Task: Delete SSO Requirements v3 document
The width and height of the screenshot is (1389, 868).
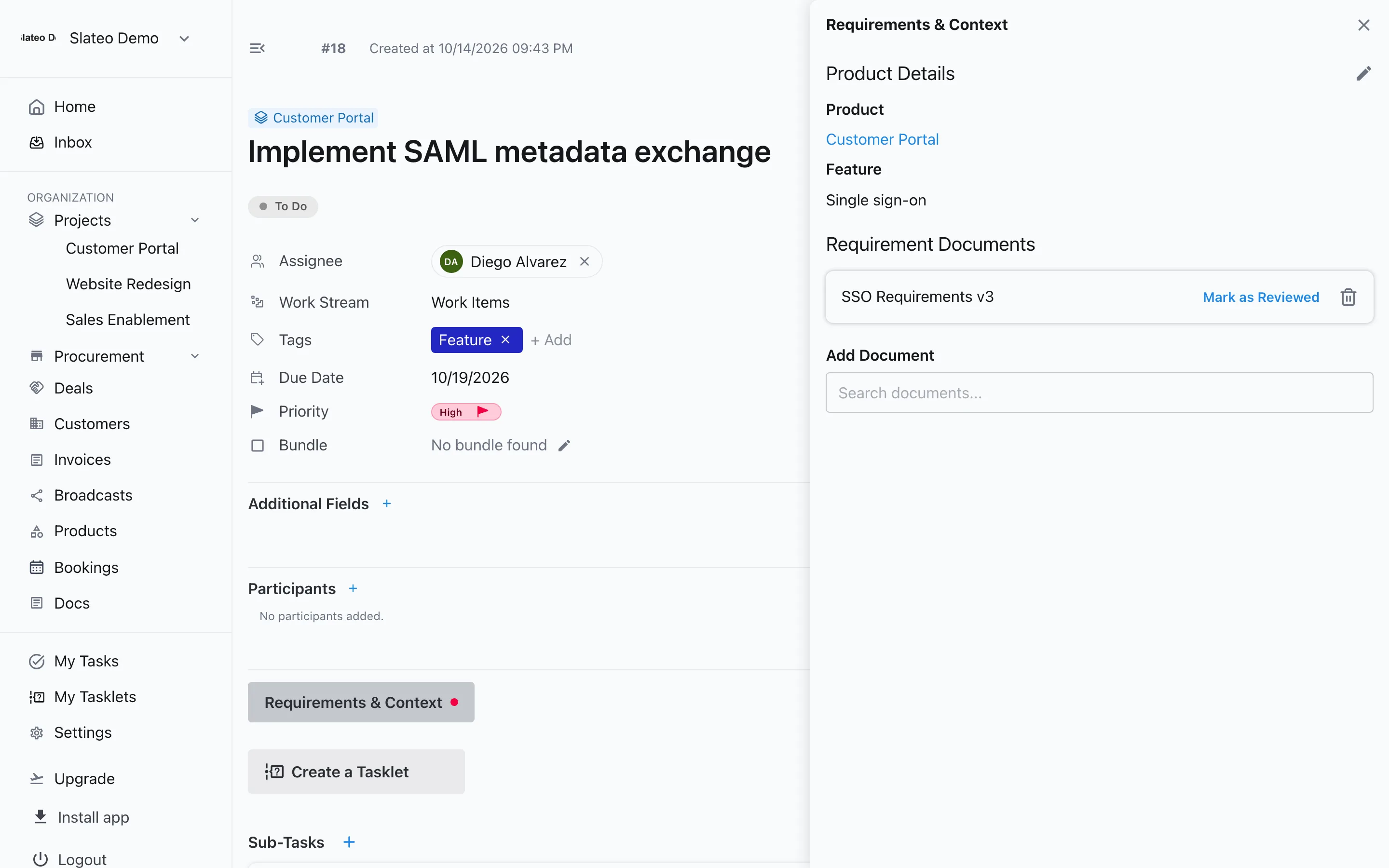Action: coord(1348,297)
